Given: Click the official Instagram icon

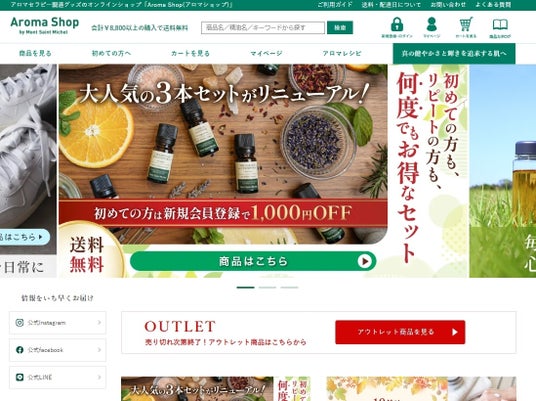Looking at the screenshot, I should [20, 323].
